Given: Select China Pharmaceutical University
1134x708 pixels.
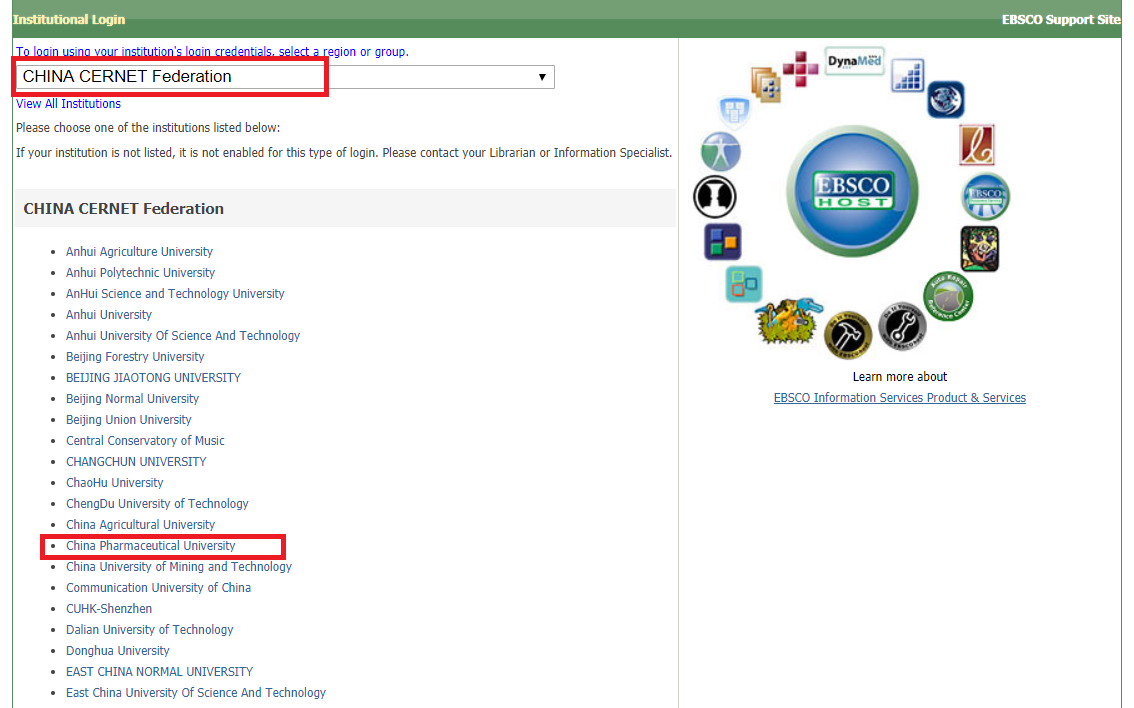Looking at the screenshot, I should point(150,546).
